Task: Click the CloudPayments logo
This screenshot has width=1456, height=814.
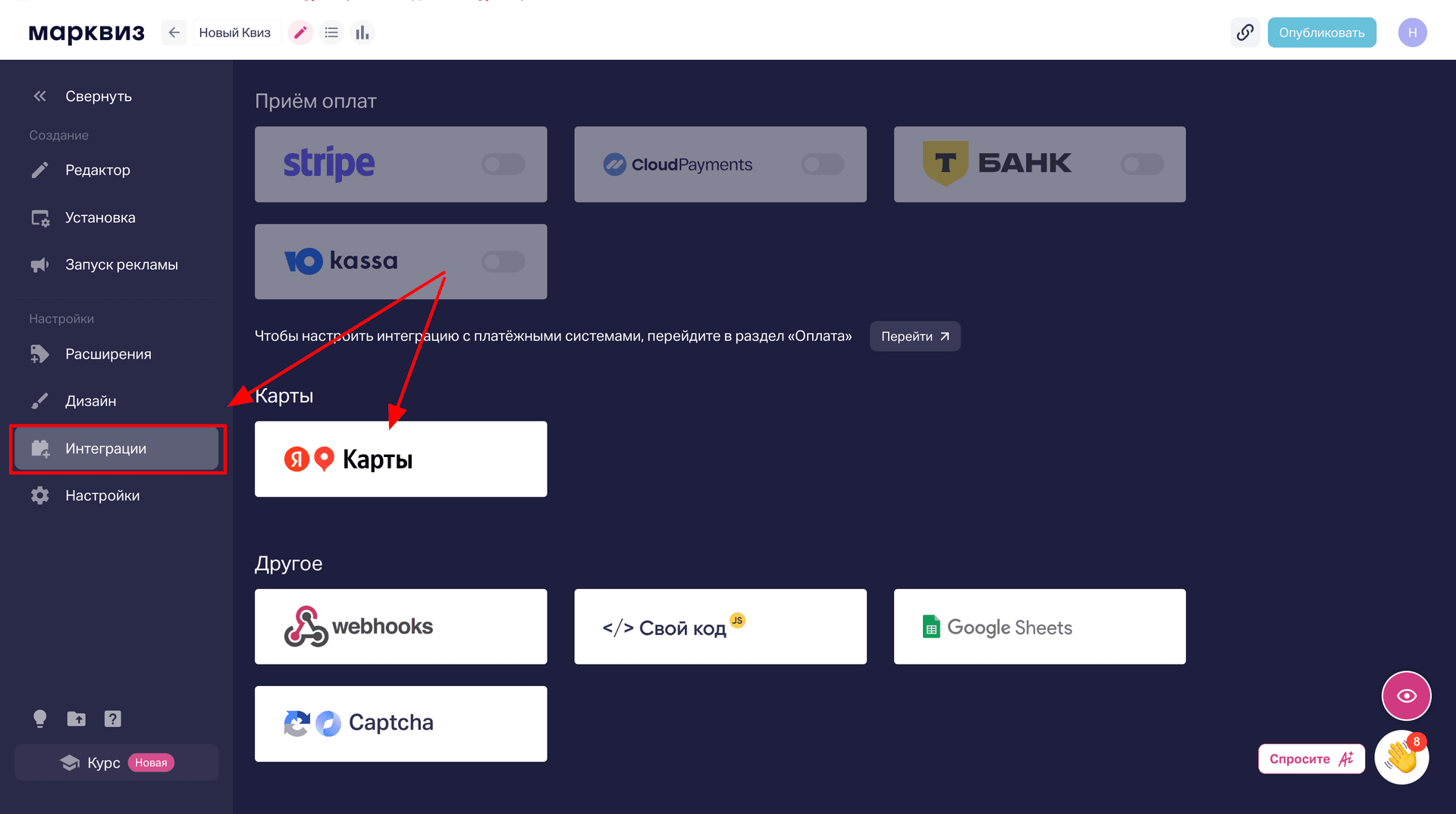Action: coord(678,164)
